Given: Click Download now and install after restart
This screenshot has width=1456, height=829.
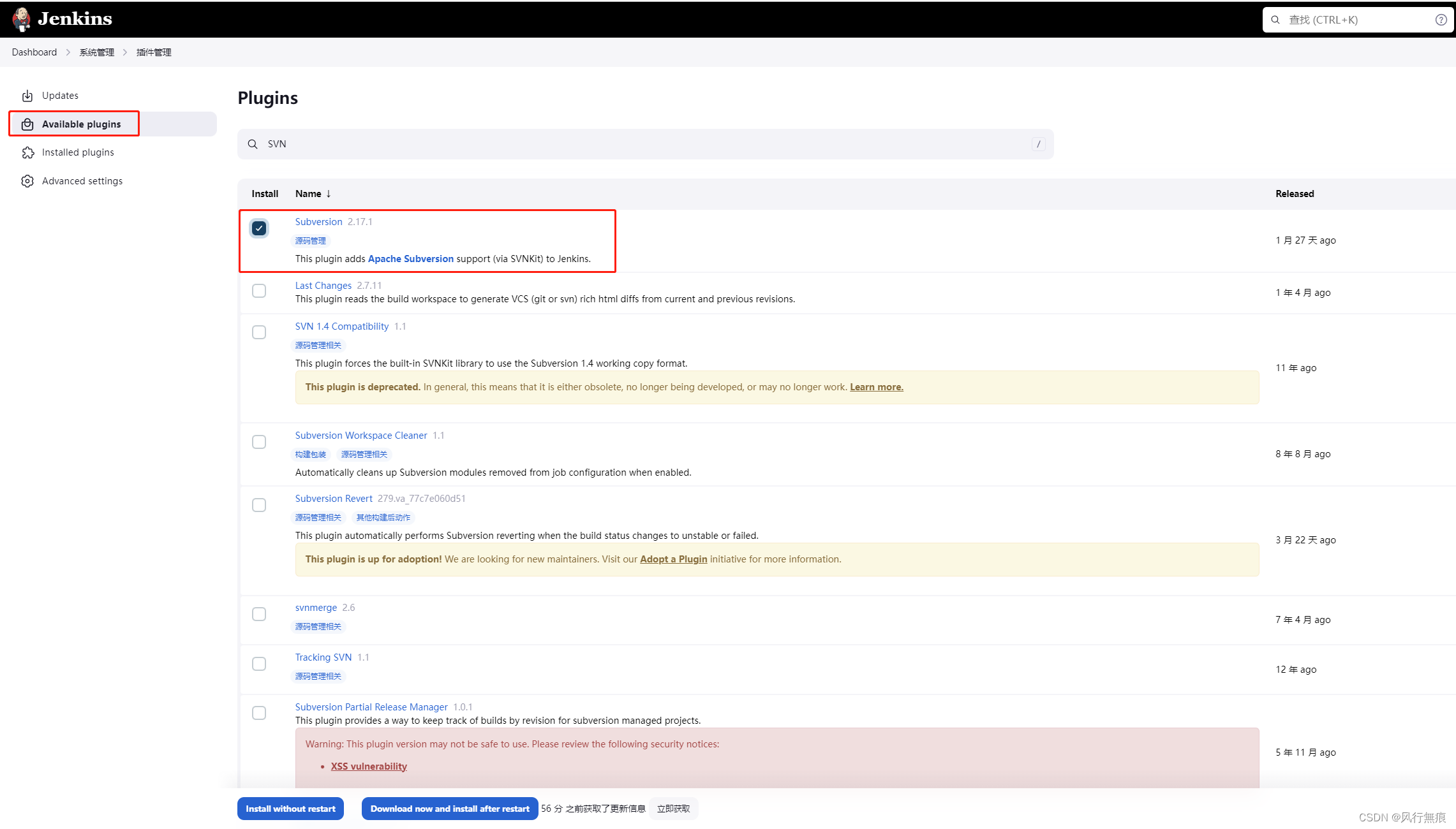Looking at the screenshot, I should (x=449, y=808).
